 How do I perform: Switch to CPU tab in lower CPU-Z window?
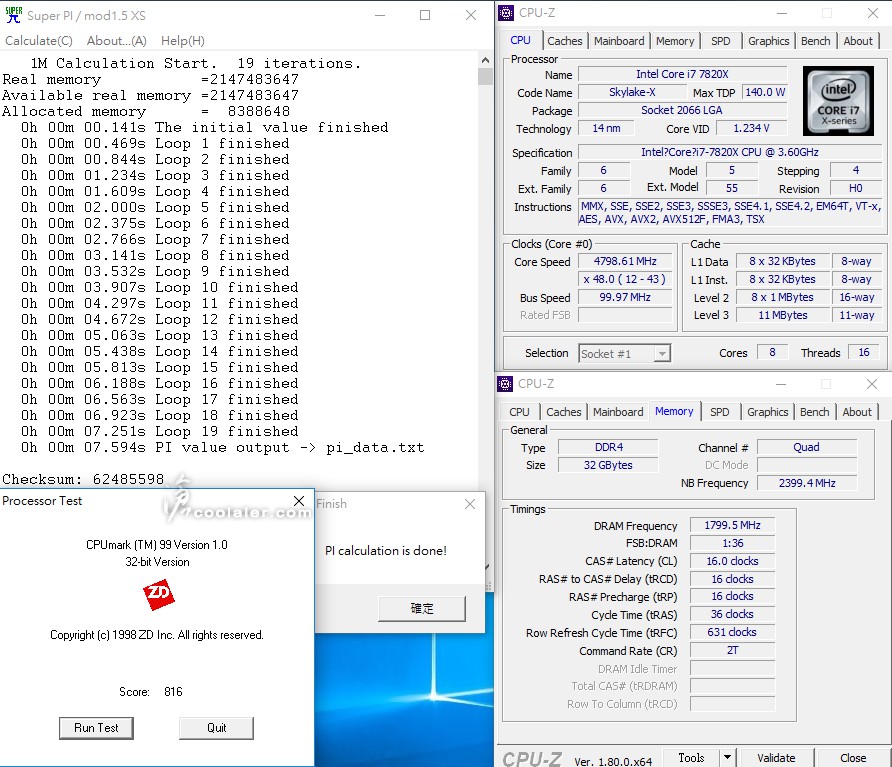point(519,412)
